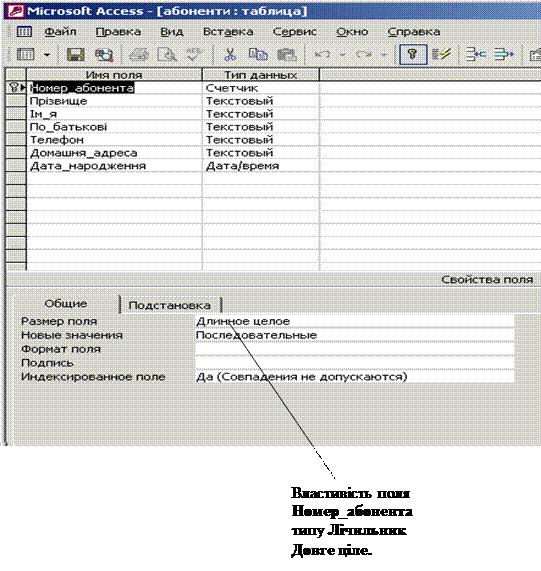Viewport: 541px width, 571px height.
Task: Click the Redo arrow icon
Action: [364, 55]
